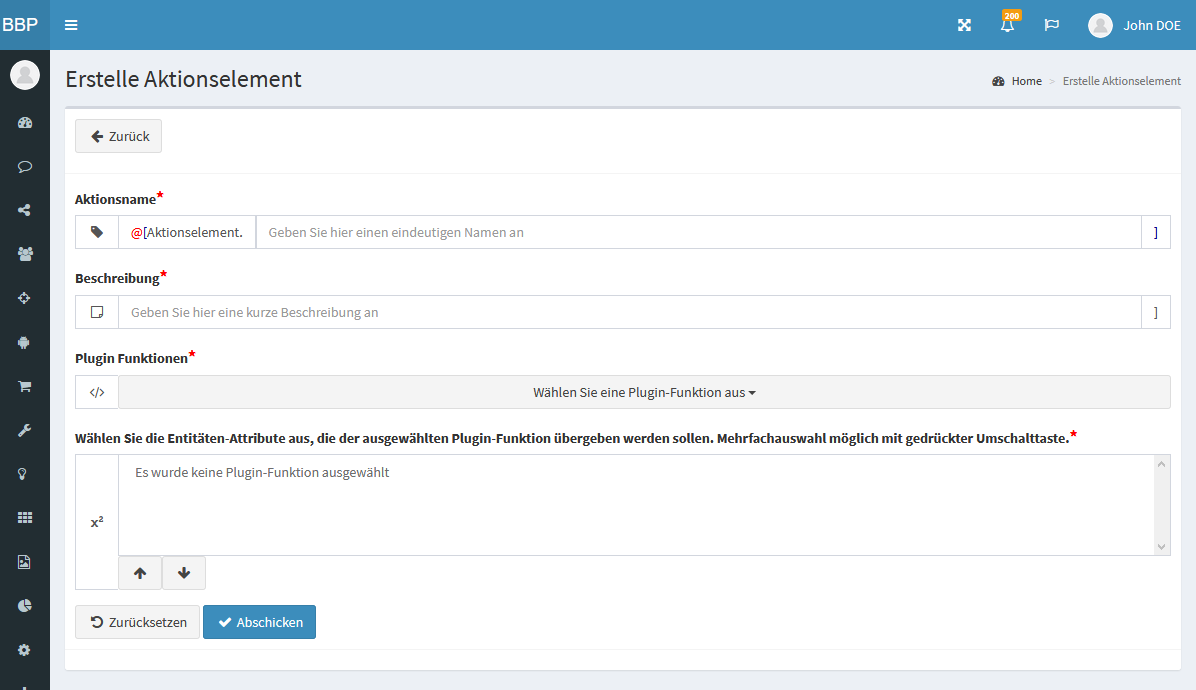Screen dimensions: 1196x690
Task: Click the Aktionsname text input field
Action: [x=698, y=232]
